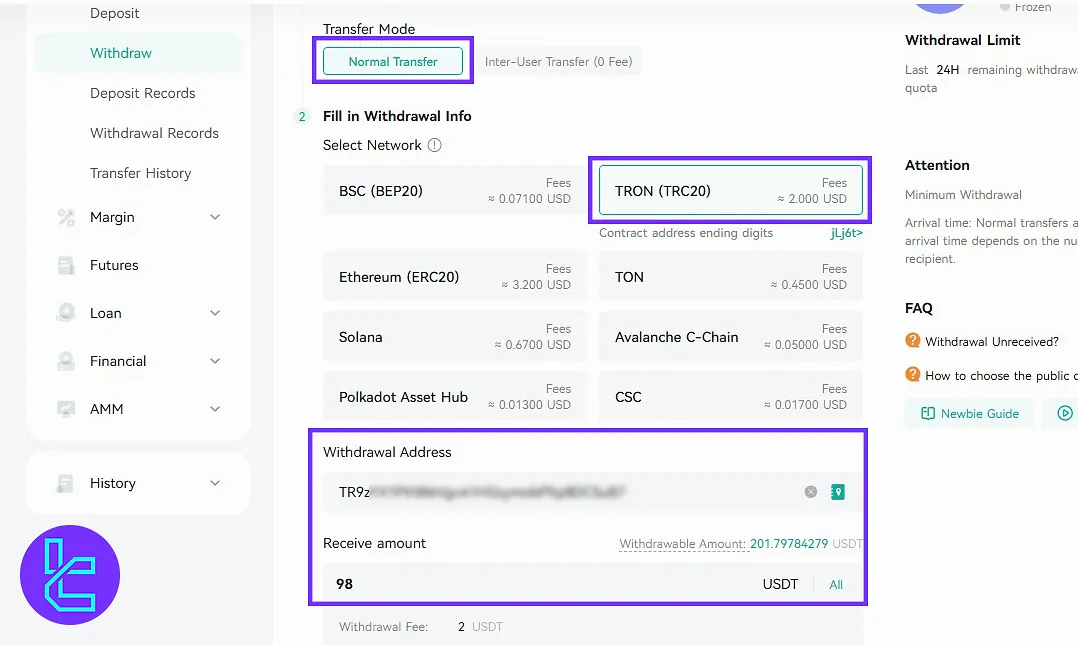This screenshot has width=1078, height=645.
Task: Select Normal Transfer mode
Action: 393,61
